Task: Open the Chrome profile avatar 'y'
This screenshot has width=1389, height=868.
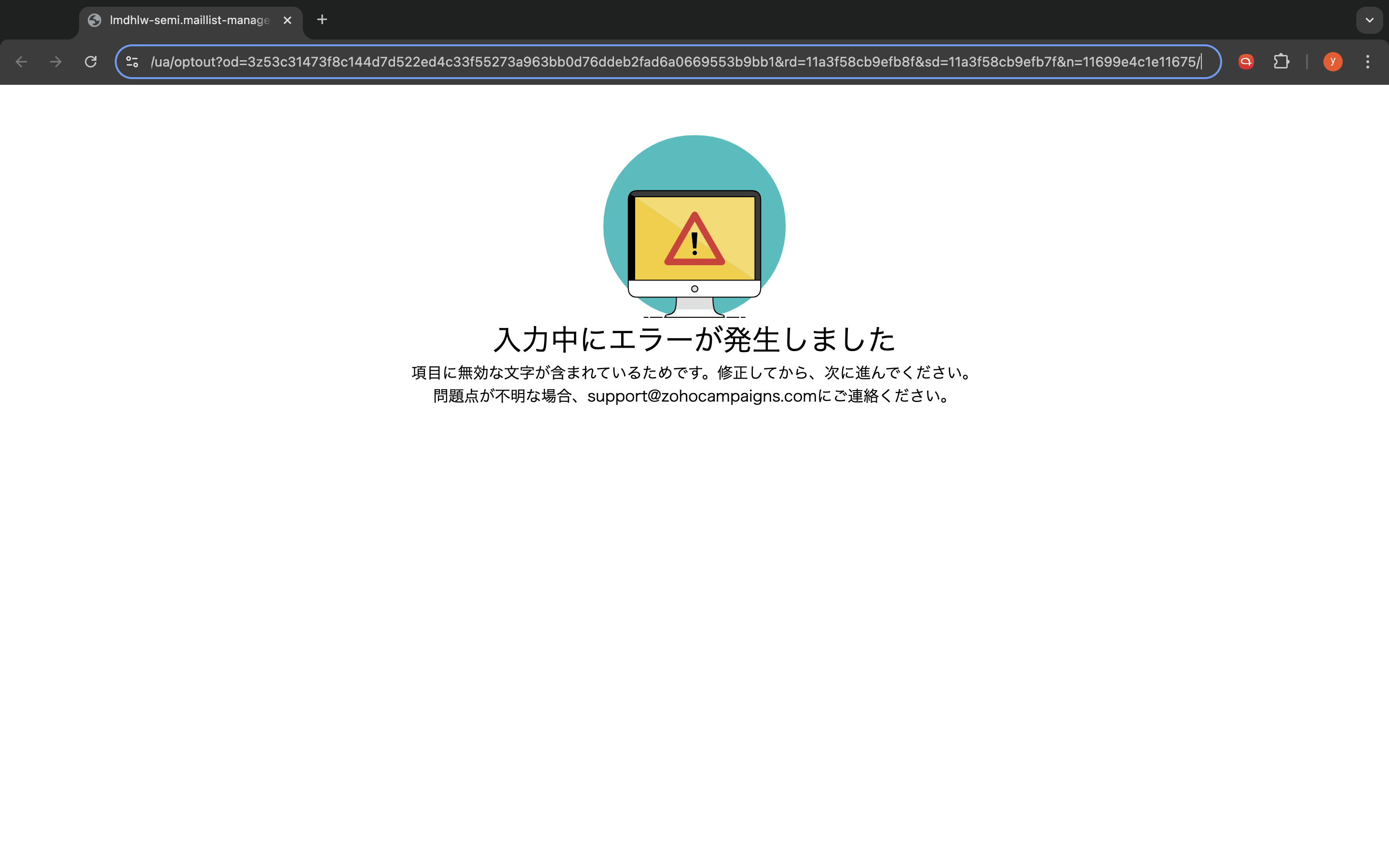Action: (1332, 62)
